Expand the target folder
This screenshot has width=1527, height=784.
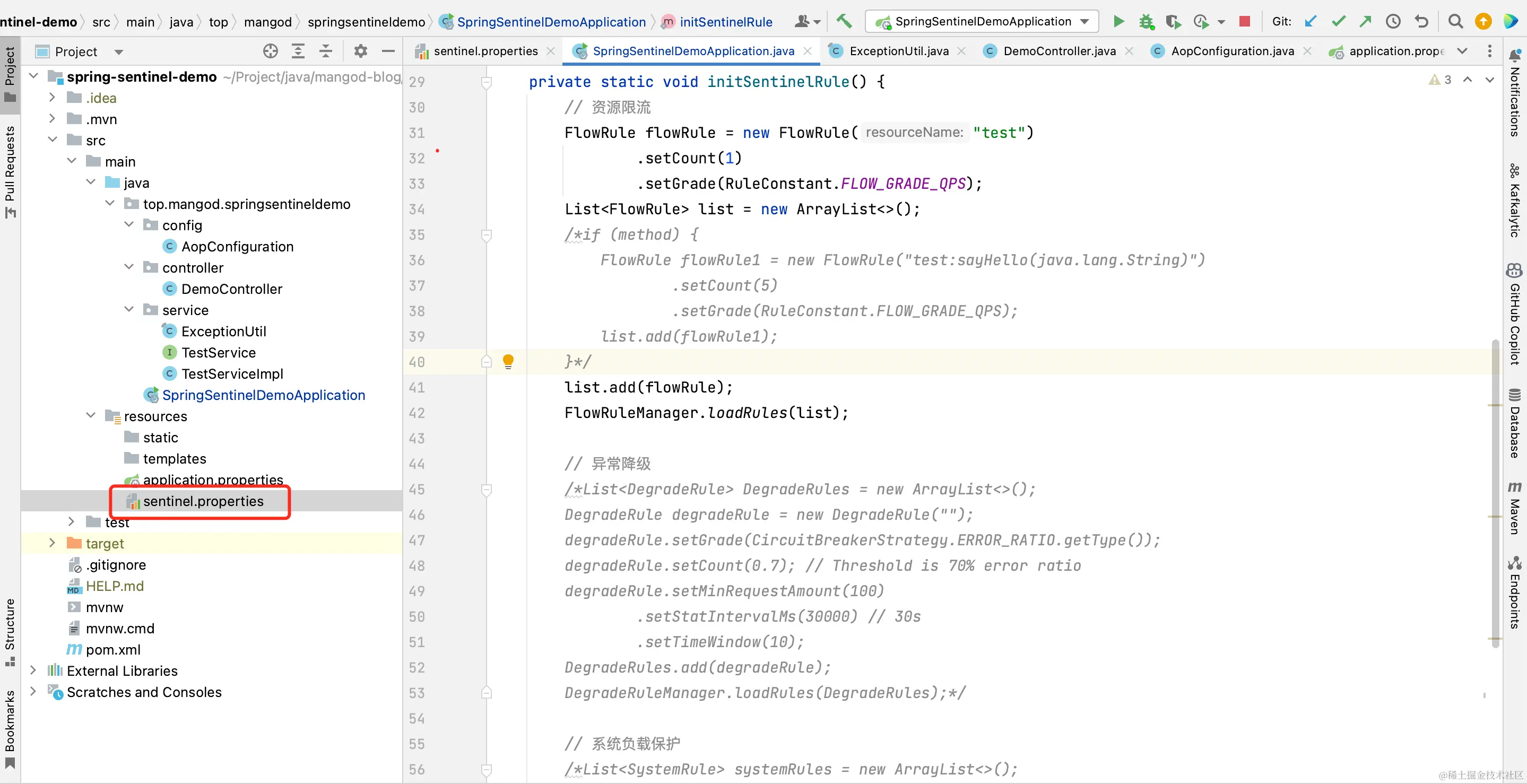point(52,543)
